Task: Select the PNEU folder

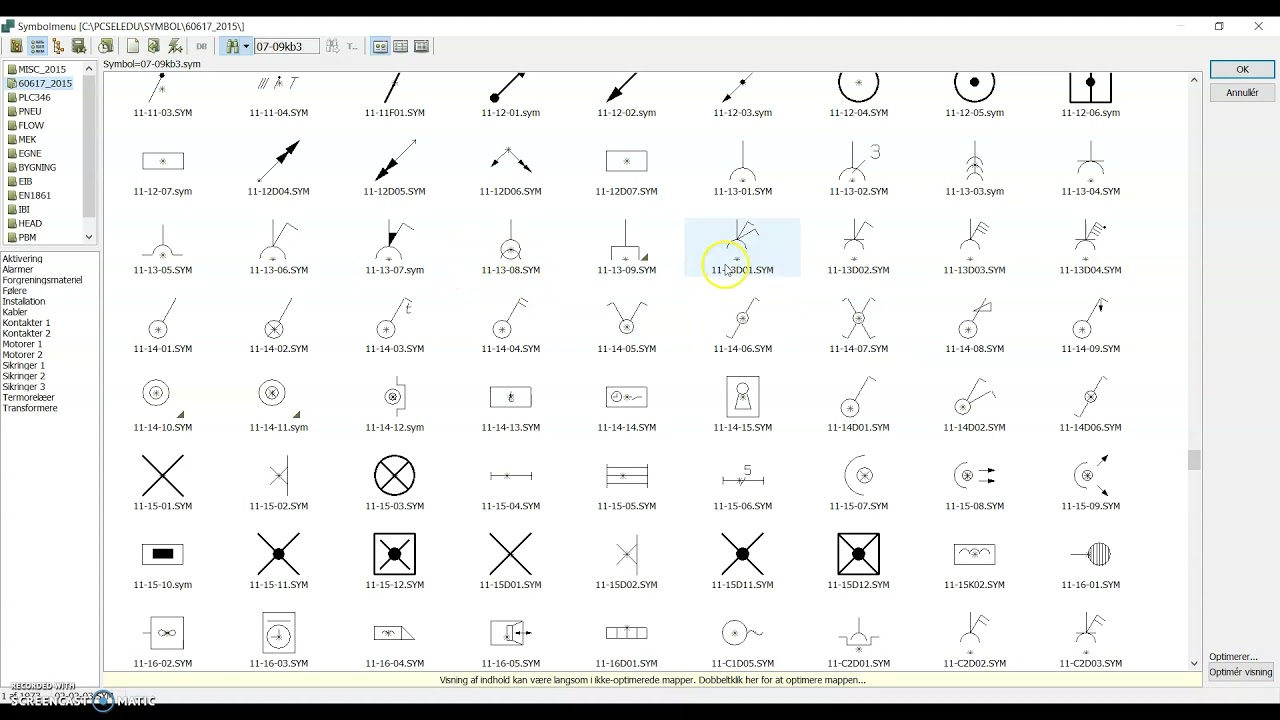Action: 29,111
